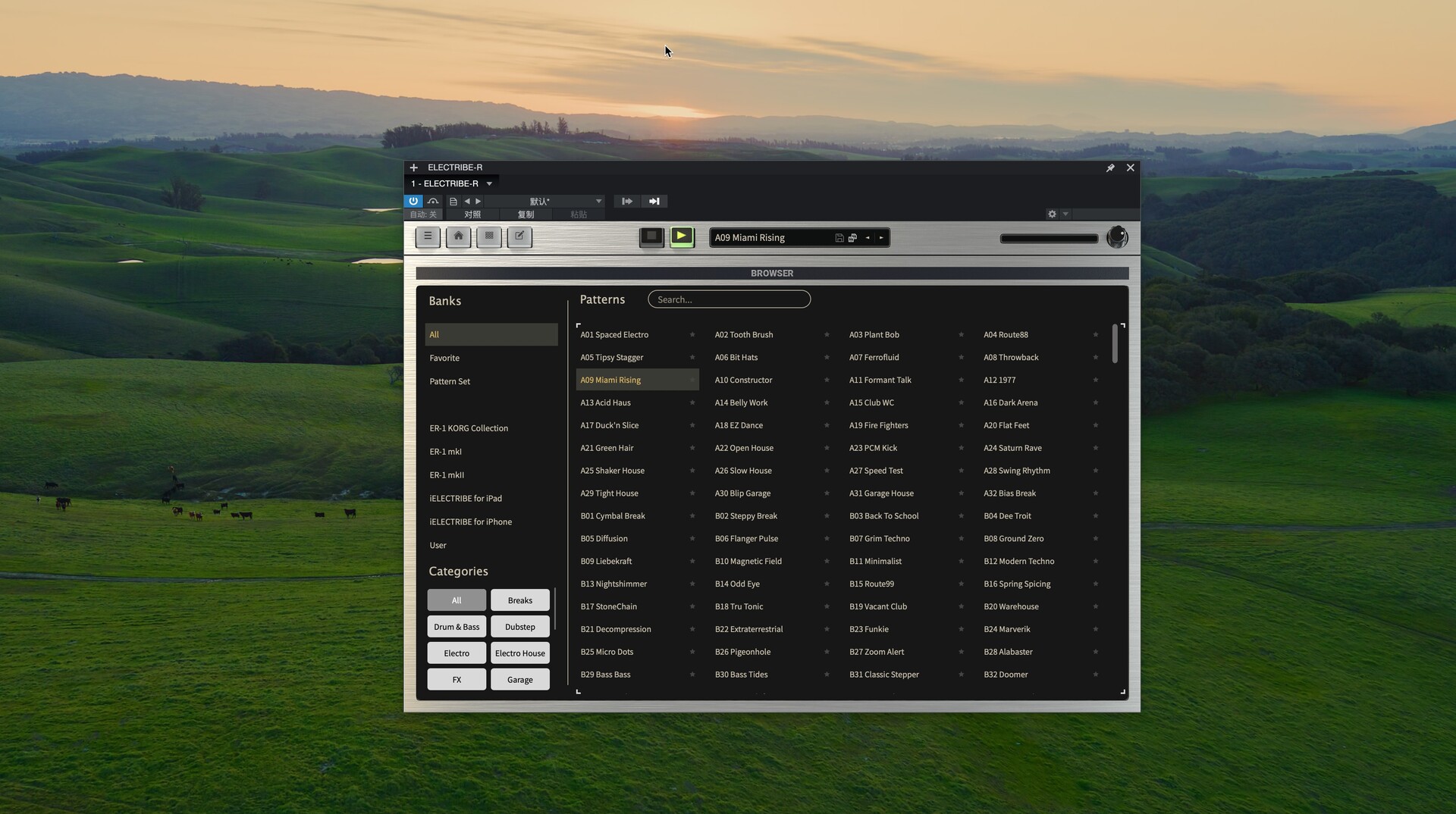This screenshot has width=1456, height=814.
Task: Click the level meter bar
Action: pyautogui.click(x=1049, y=238)
